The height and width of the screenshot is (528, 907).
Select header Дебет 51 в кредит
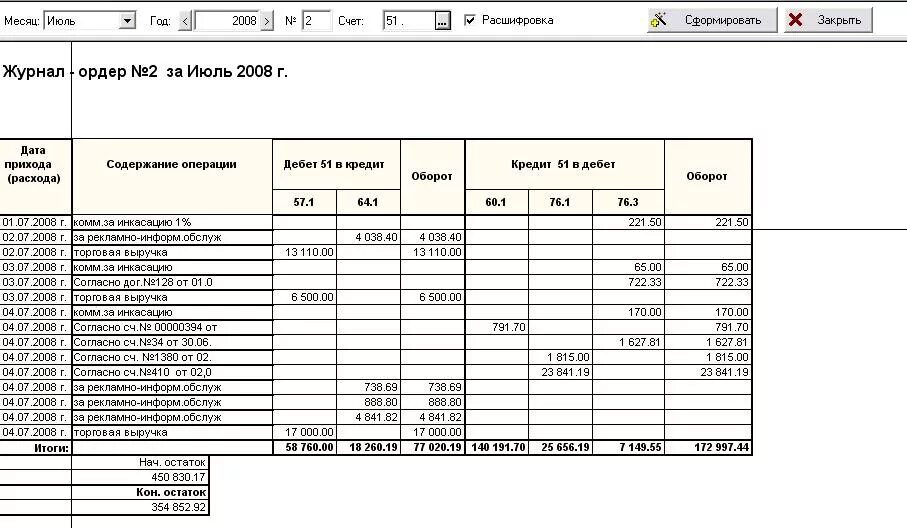pos(334,164)
